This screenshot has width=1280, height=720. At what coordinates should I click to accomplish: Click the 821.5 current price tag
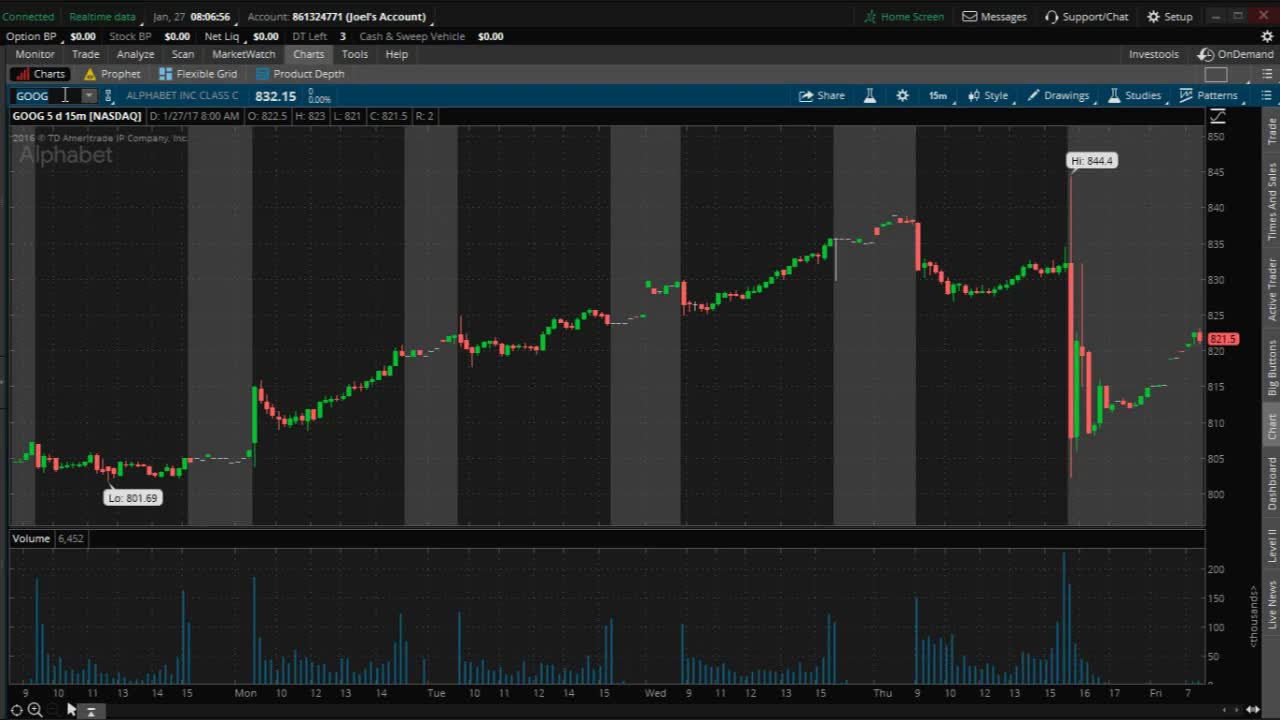click(x=1223, y=339)
